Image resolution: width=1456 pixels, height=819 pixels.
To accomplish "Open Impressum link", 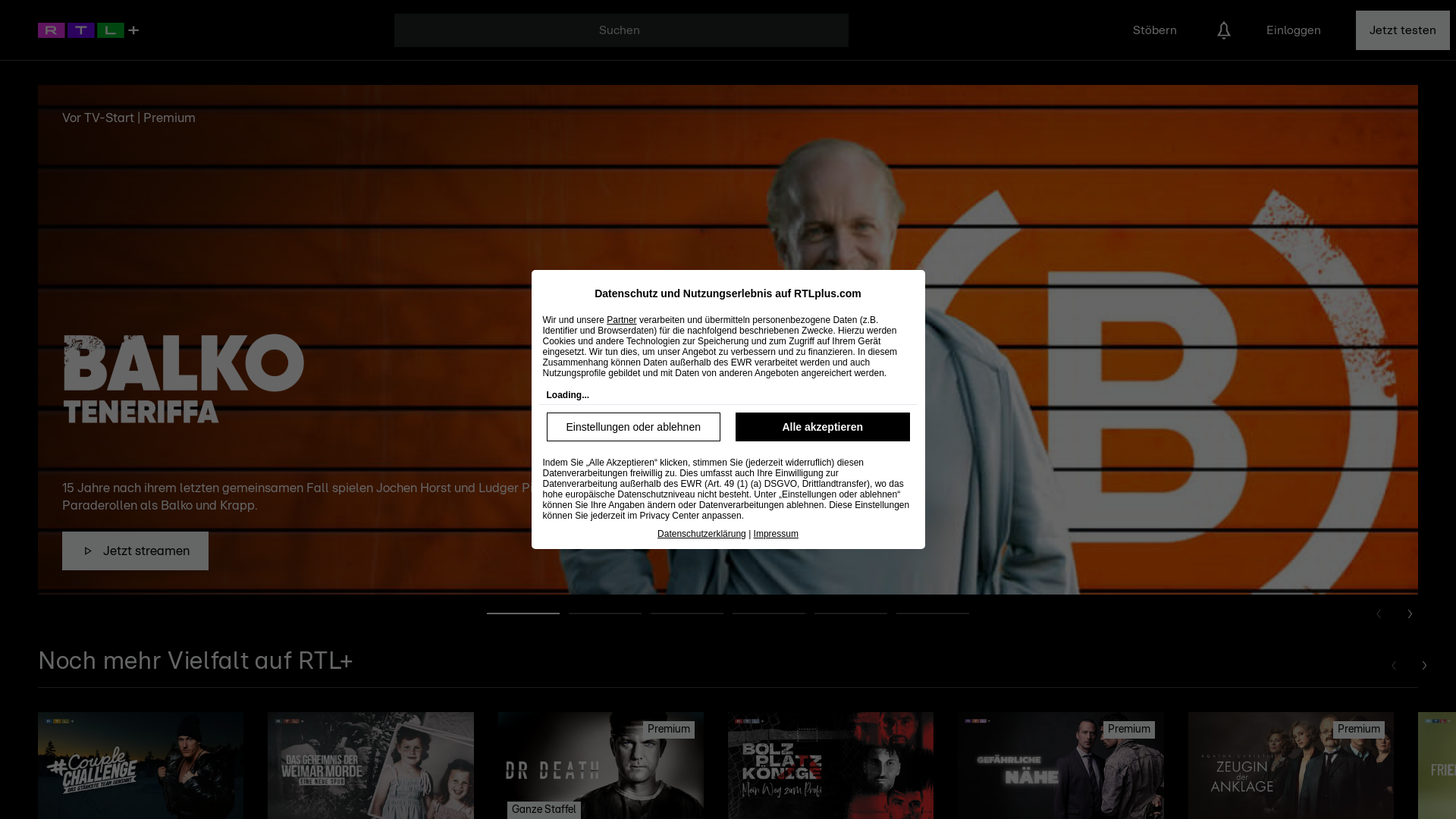I will click(776, 534).
